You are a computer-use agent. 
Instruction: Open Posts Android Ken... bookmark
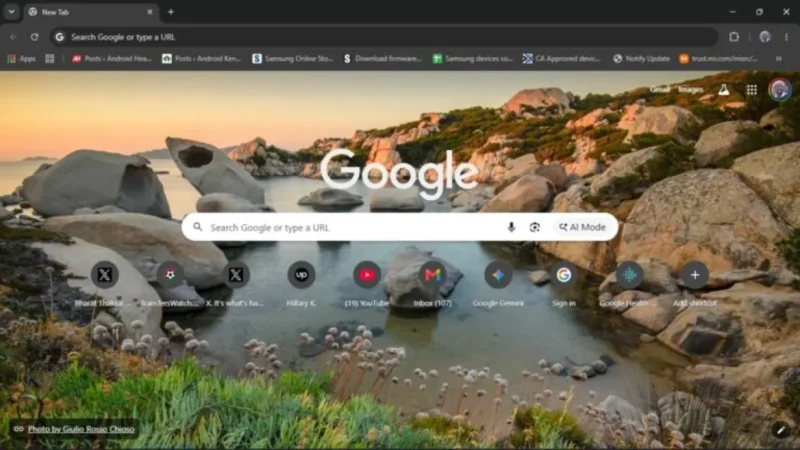click(202, 59)
